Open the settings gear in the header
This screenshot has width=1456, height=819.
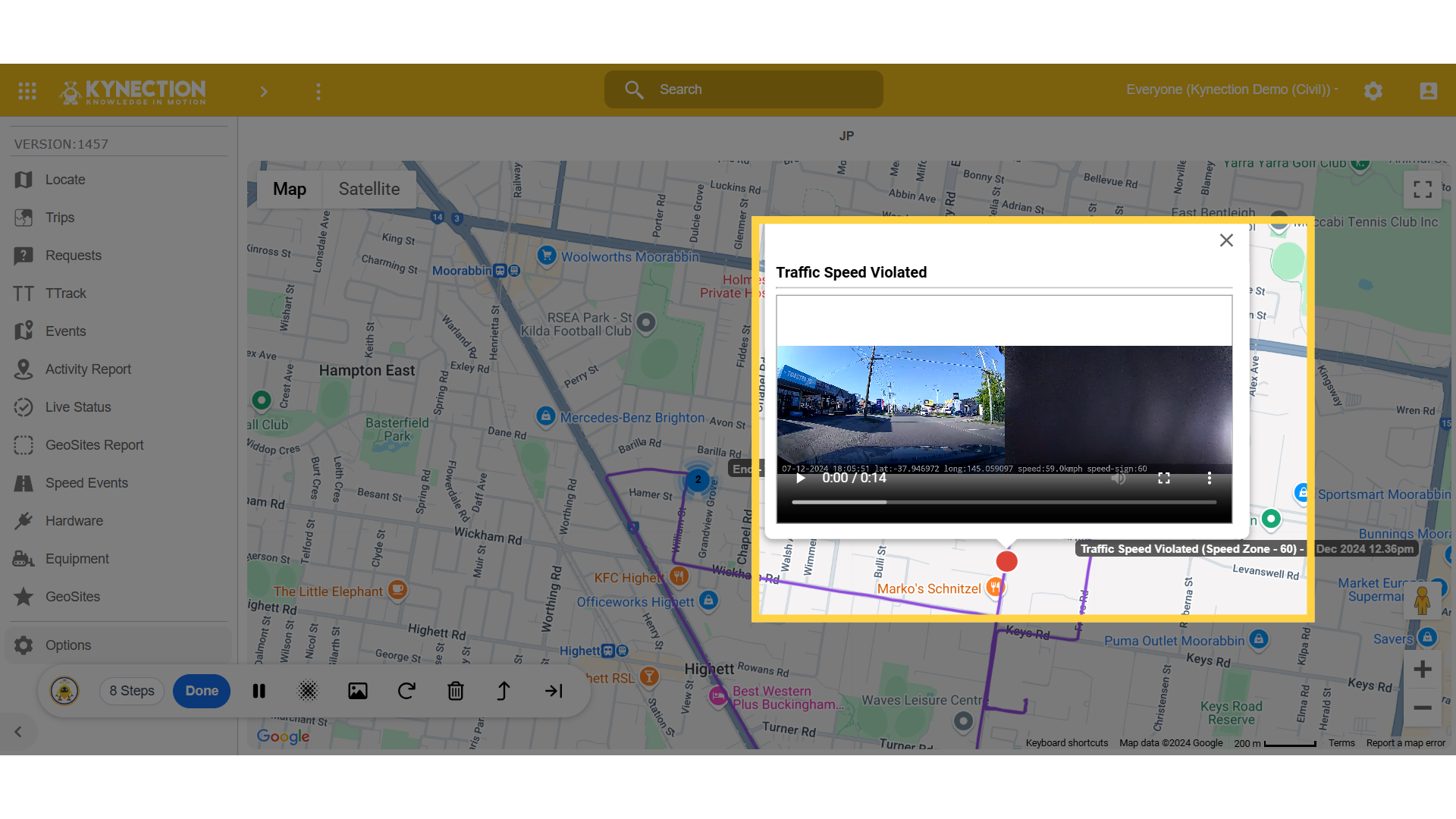pyautogui.click(x=1373, y=91)
